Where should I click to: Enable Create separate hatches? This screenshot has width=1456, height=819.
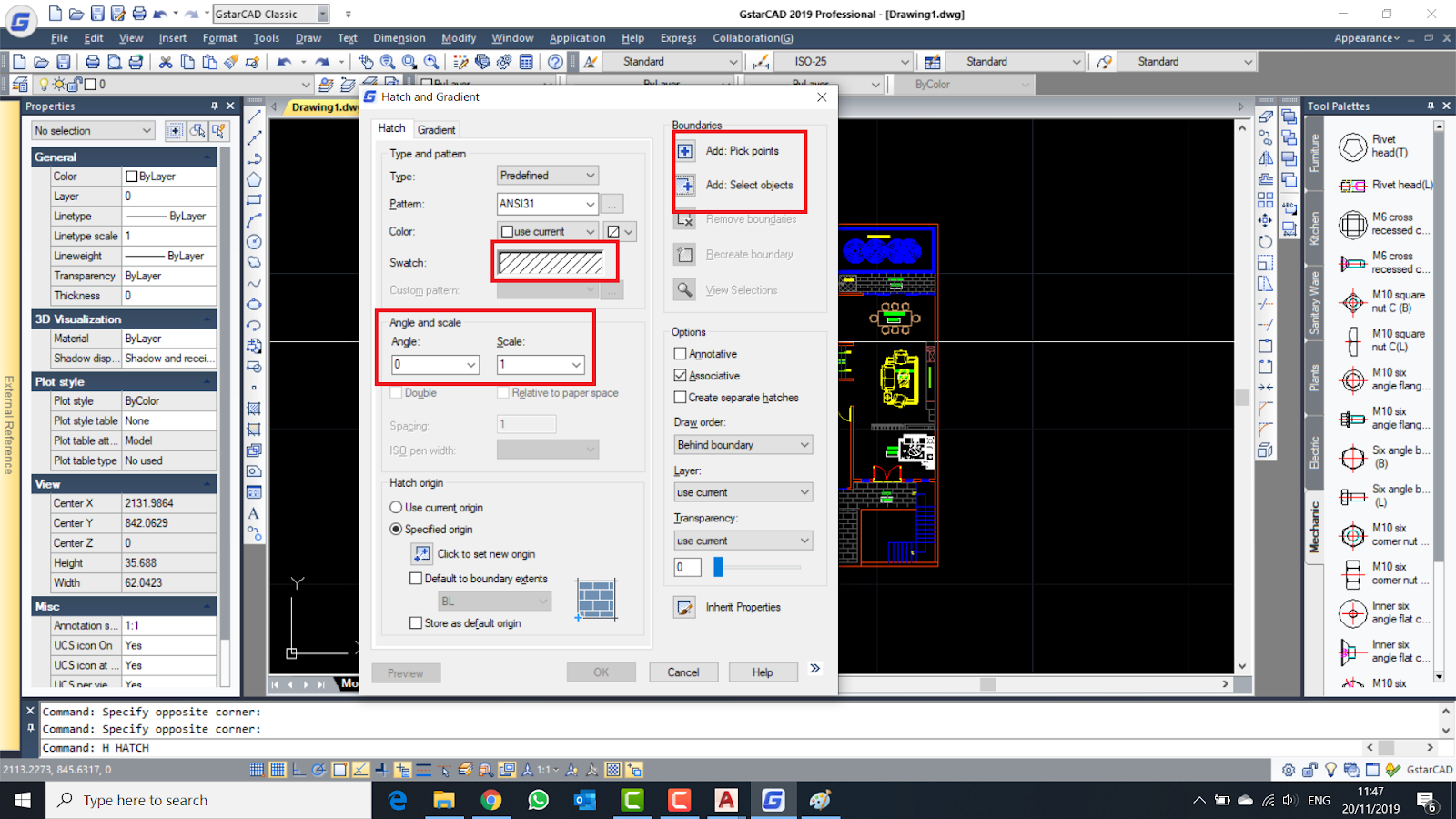[x=681, y=398]
